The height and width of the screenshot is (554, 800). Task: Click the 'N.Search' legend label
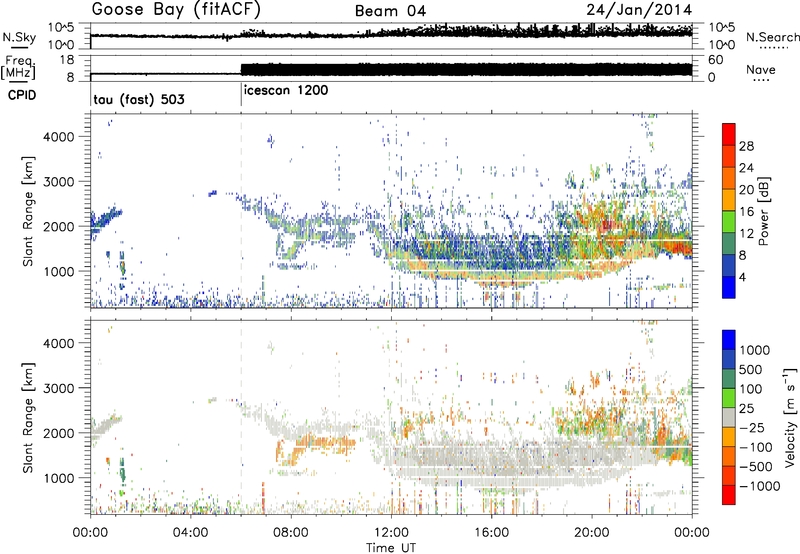[773, 37]
